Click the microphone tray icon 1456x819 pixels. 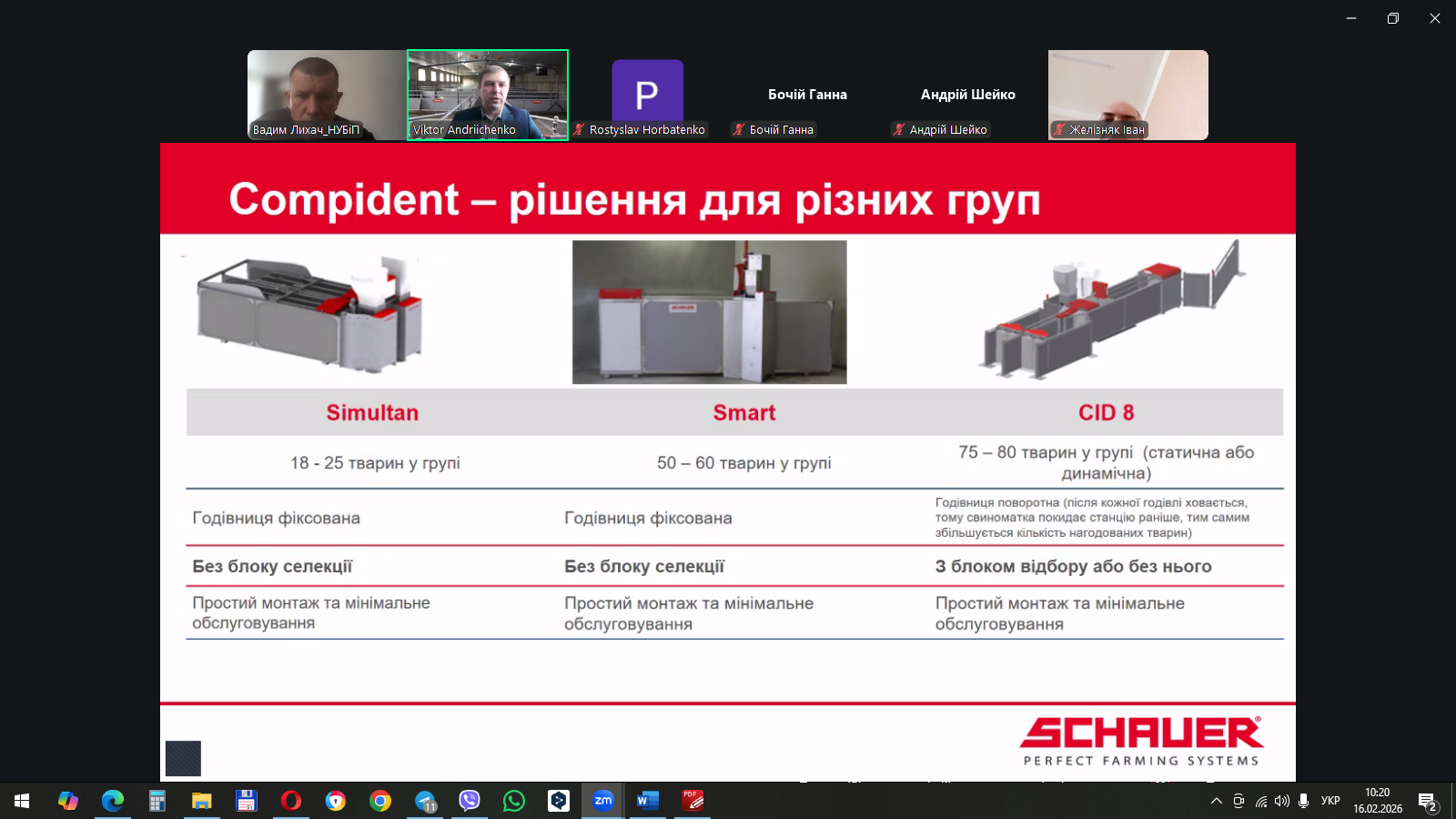(1304, 801)
